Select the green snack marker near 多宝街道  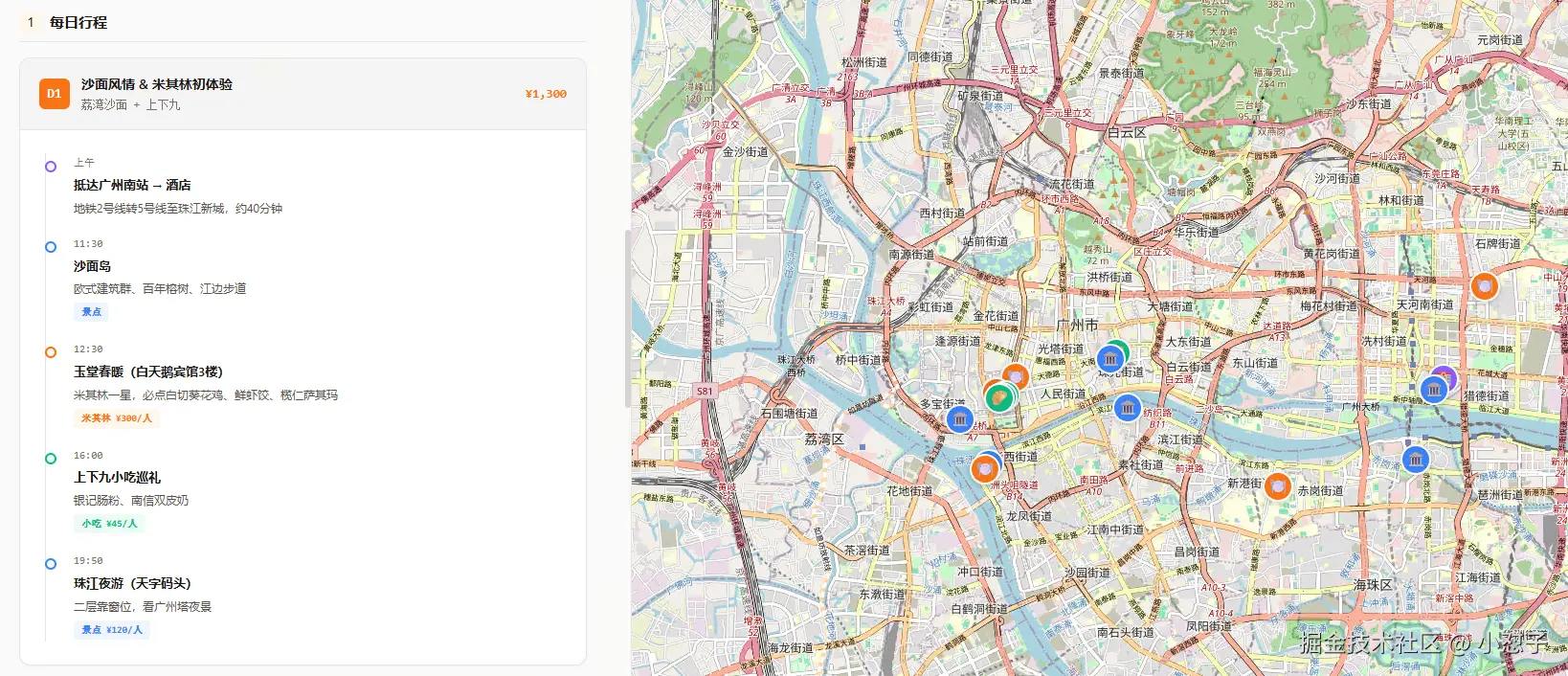click(999, 397)
